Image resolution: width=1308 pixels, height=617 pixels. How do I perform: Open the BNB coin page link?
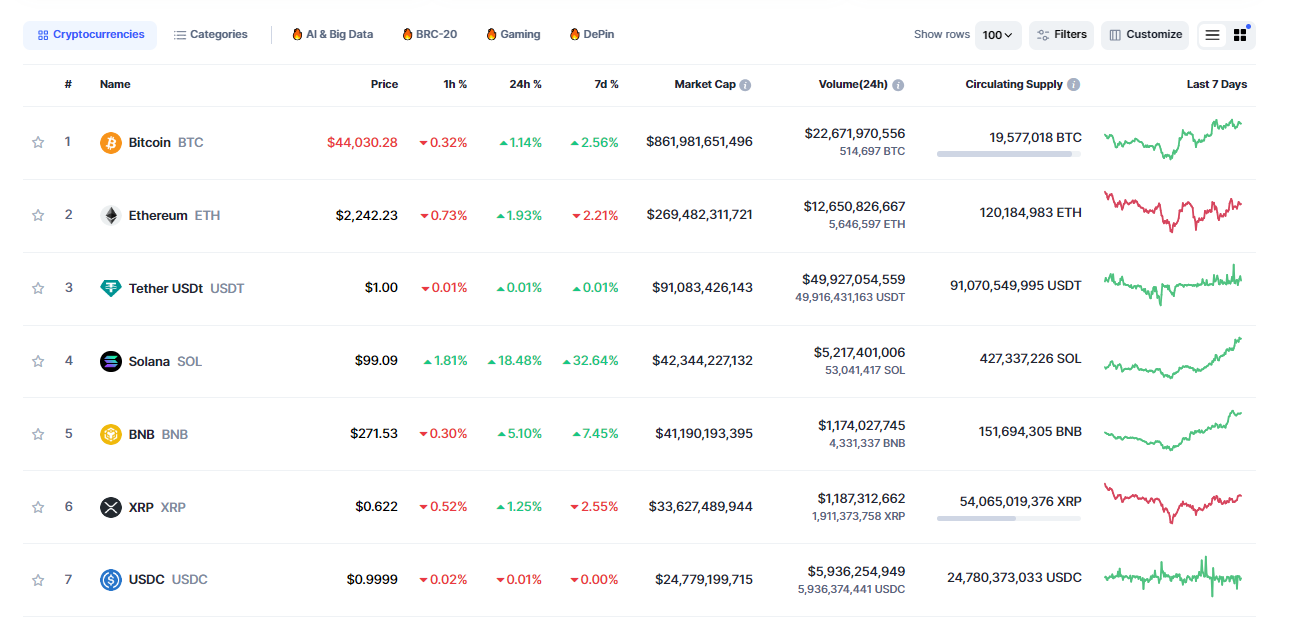click(142, 434)
